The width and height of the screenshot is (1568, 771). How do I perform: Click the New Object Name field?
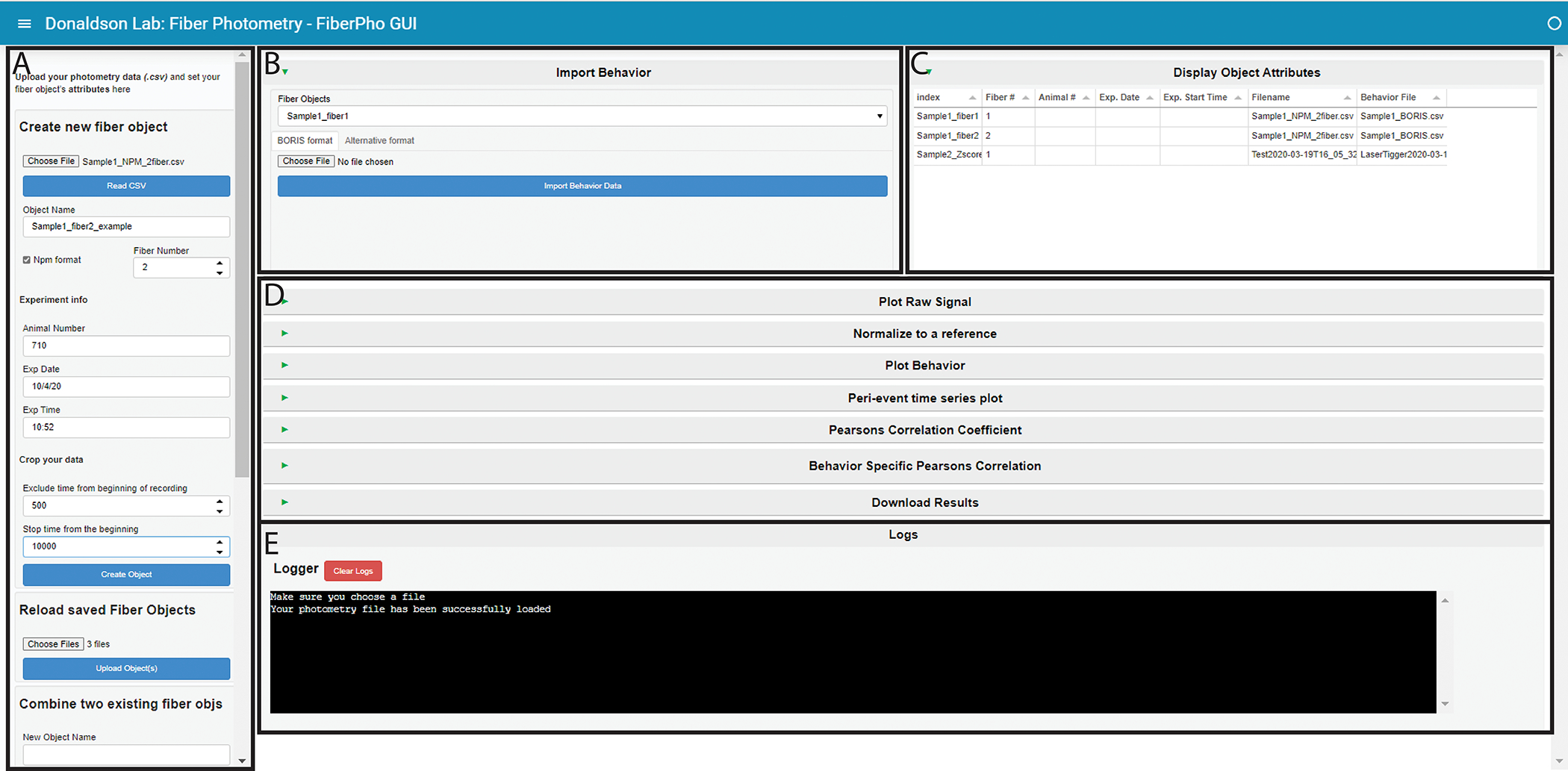coord(126,755)
